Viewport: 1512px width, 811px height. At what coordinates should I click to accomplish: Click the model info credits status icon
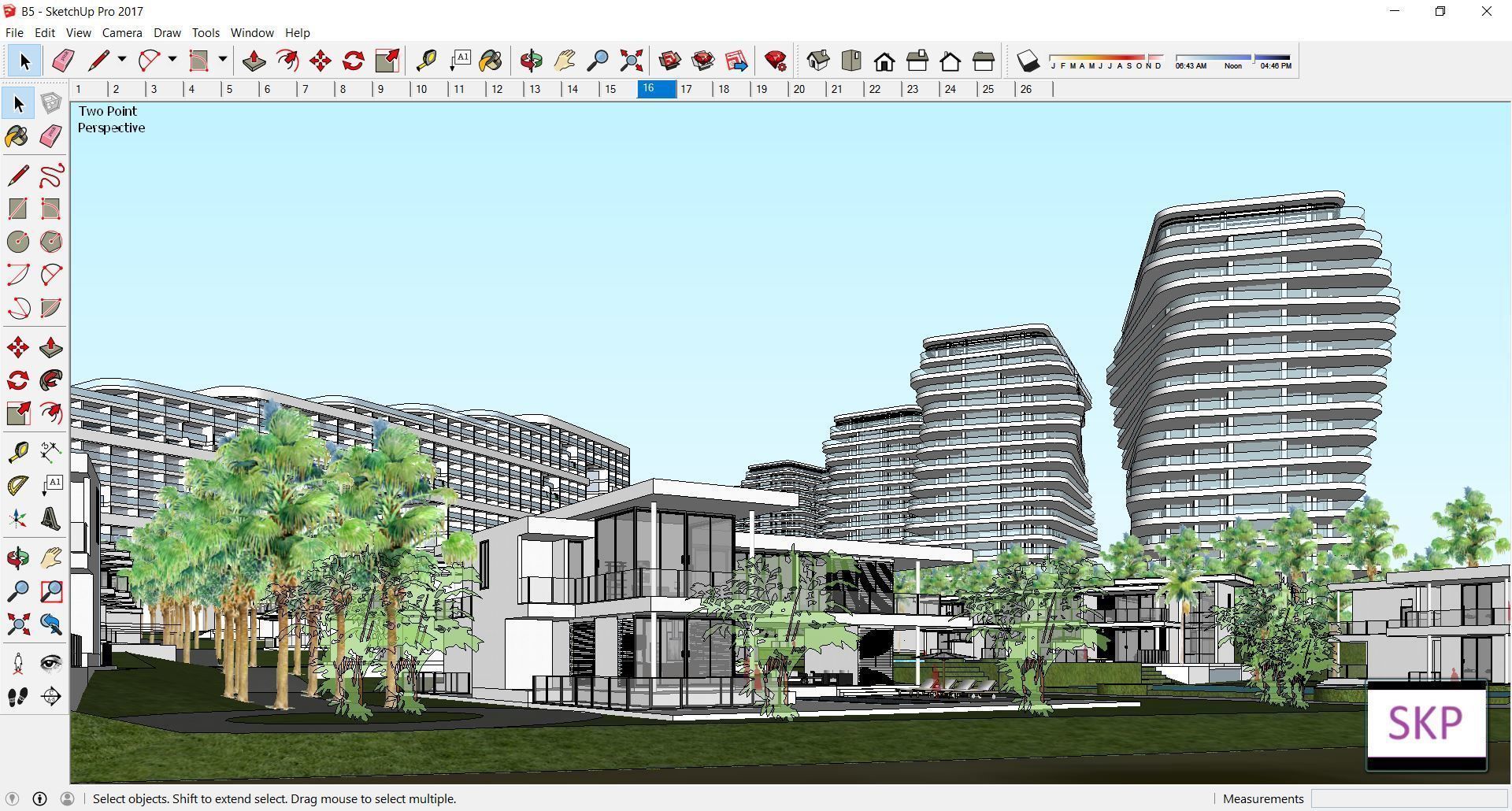tap(39, 798)
